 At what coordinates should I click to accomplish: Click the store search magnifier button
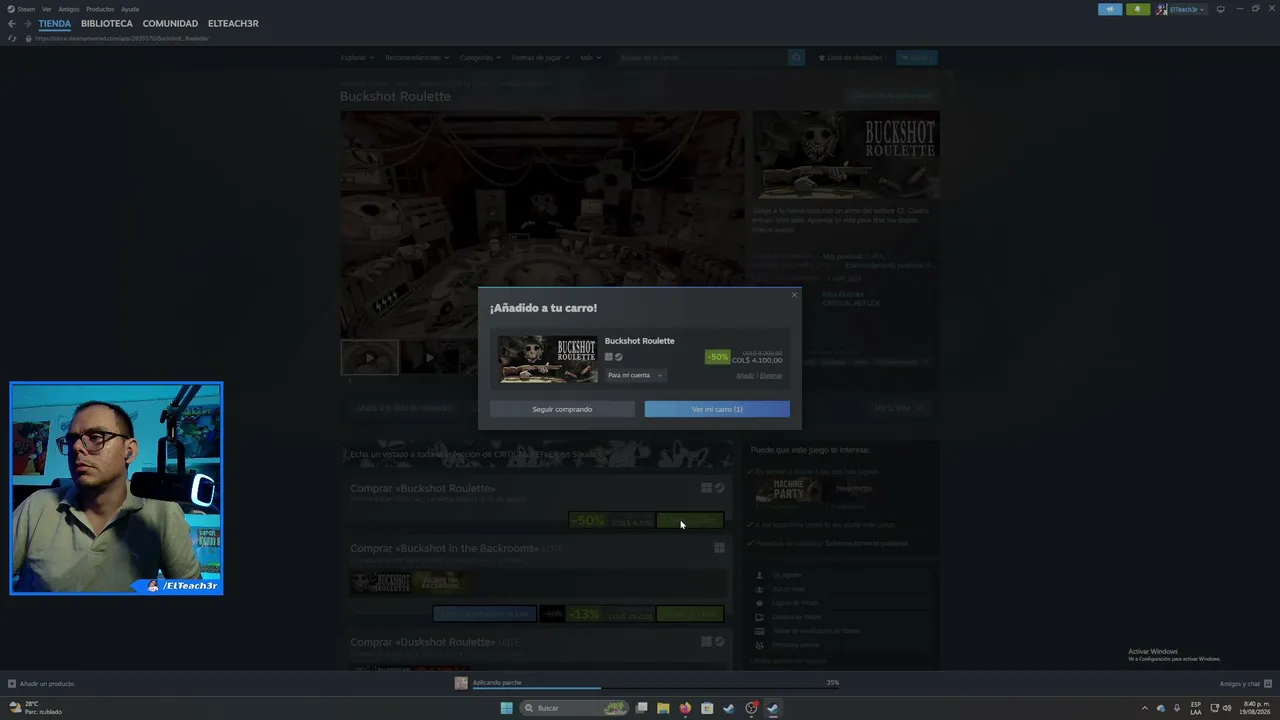click(796, 58)
